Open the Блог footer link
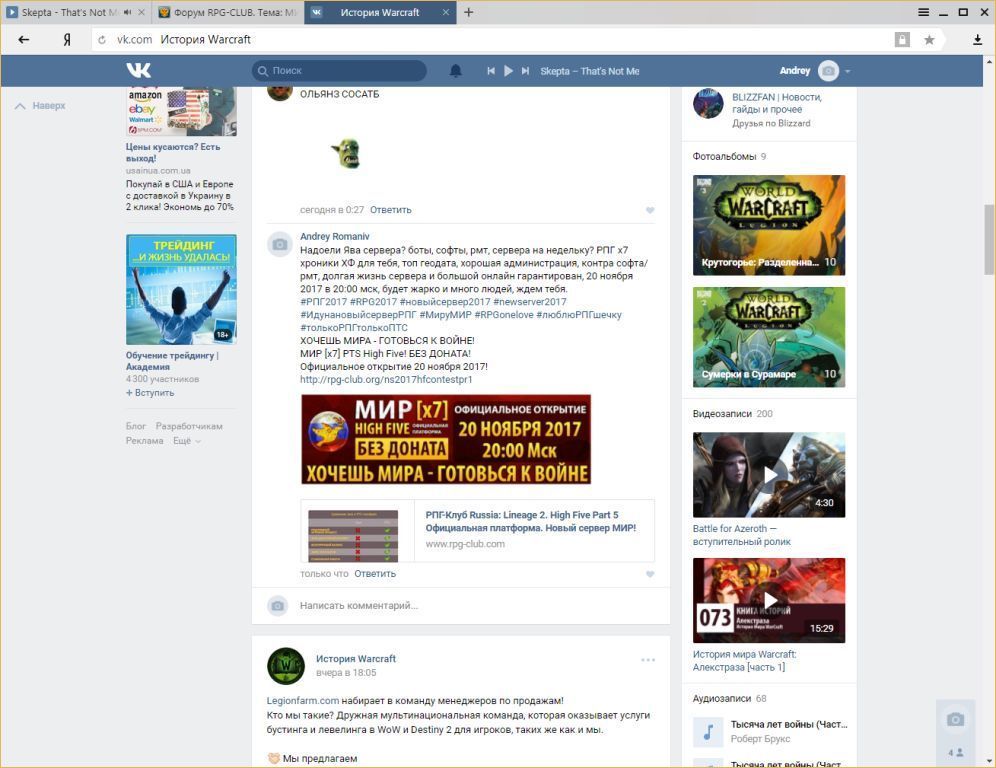This screenshot has width=996, height=768. tap(135, 426)
